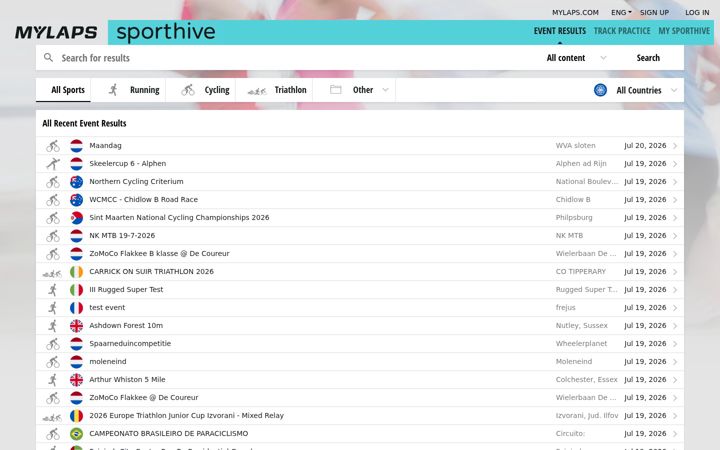Image resolution: width=720 pixels, height=450 pixels.
Task: Click the arrow on Spaarneduincompetitie row
Action: 675,344
